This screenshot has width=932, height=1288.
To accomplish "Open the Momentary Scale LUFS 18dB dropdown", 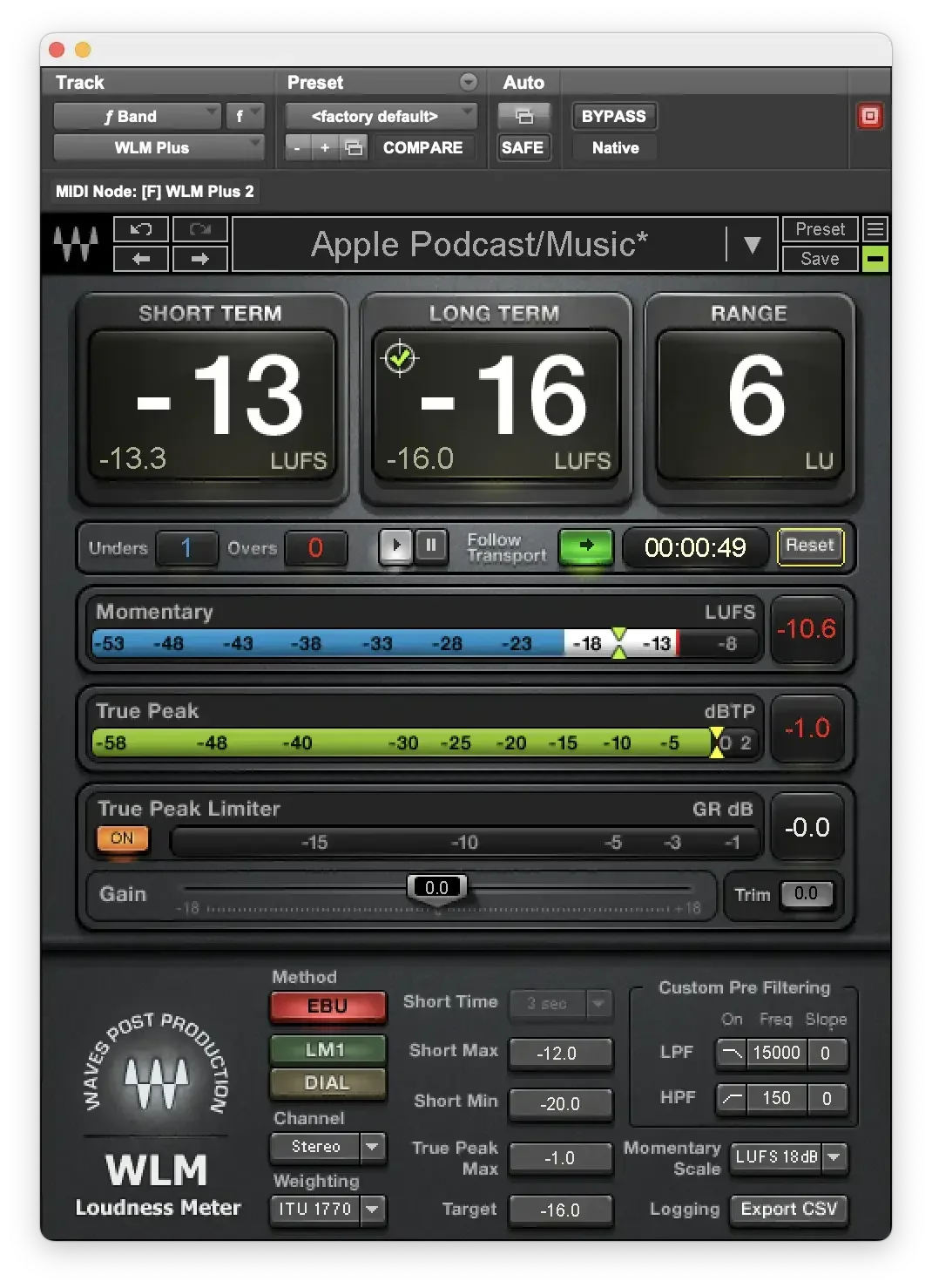I will (x=787, y=1156).
